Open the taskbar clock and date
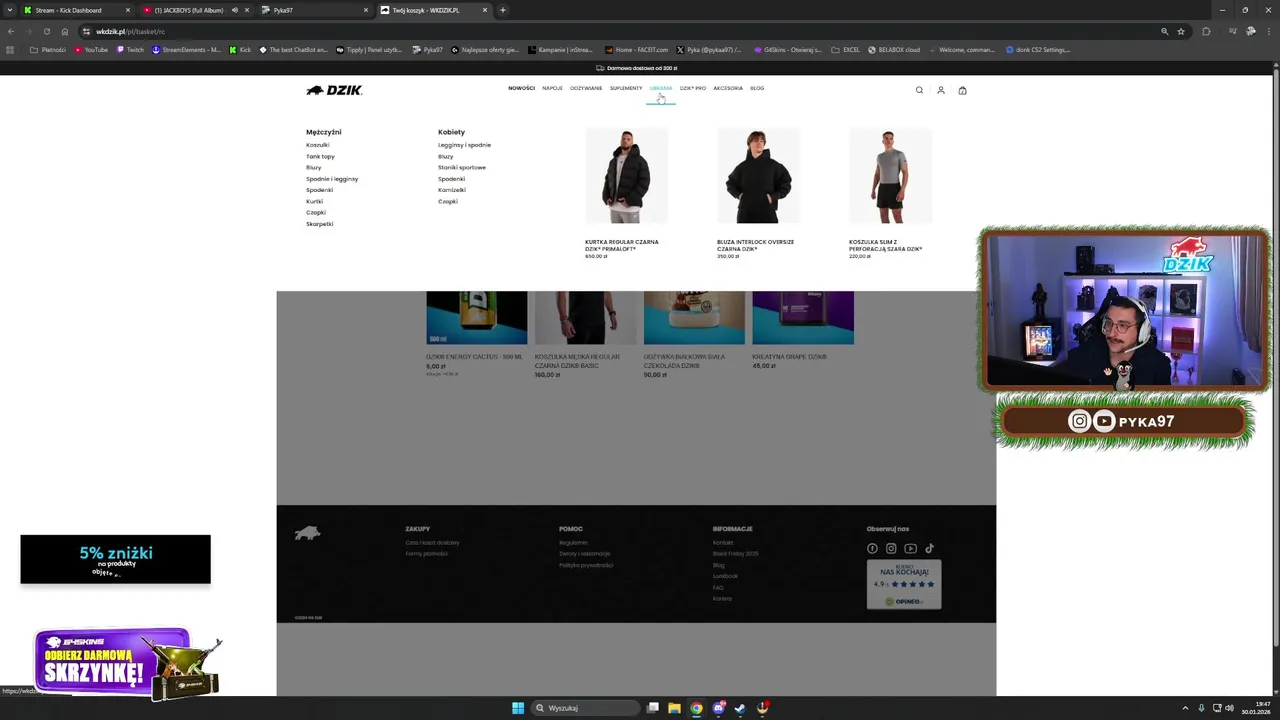 coord(1256,708)
